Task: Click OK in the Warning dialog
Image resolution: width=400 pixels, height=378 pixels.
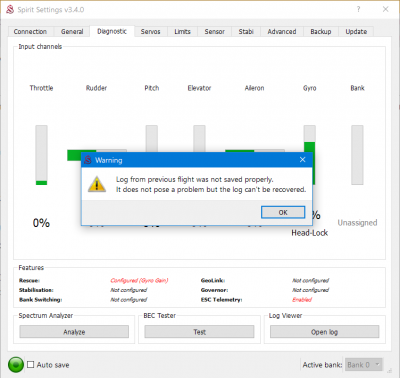Action: 283,212
